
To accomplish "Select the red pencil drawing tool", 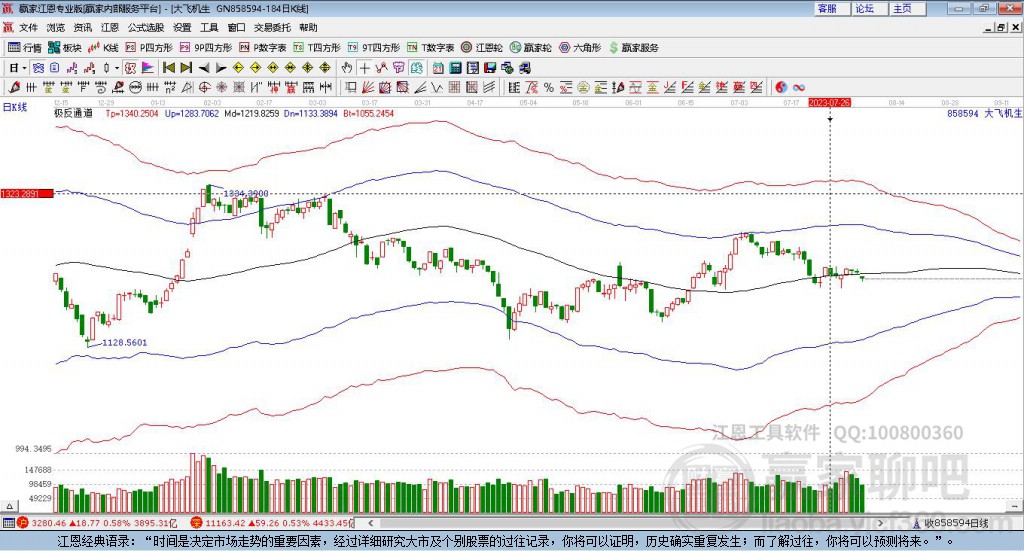I will click(14, 87).
